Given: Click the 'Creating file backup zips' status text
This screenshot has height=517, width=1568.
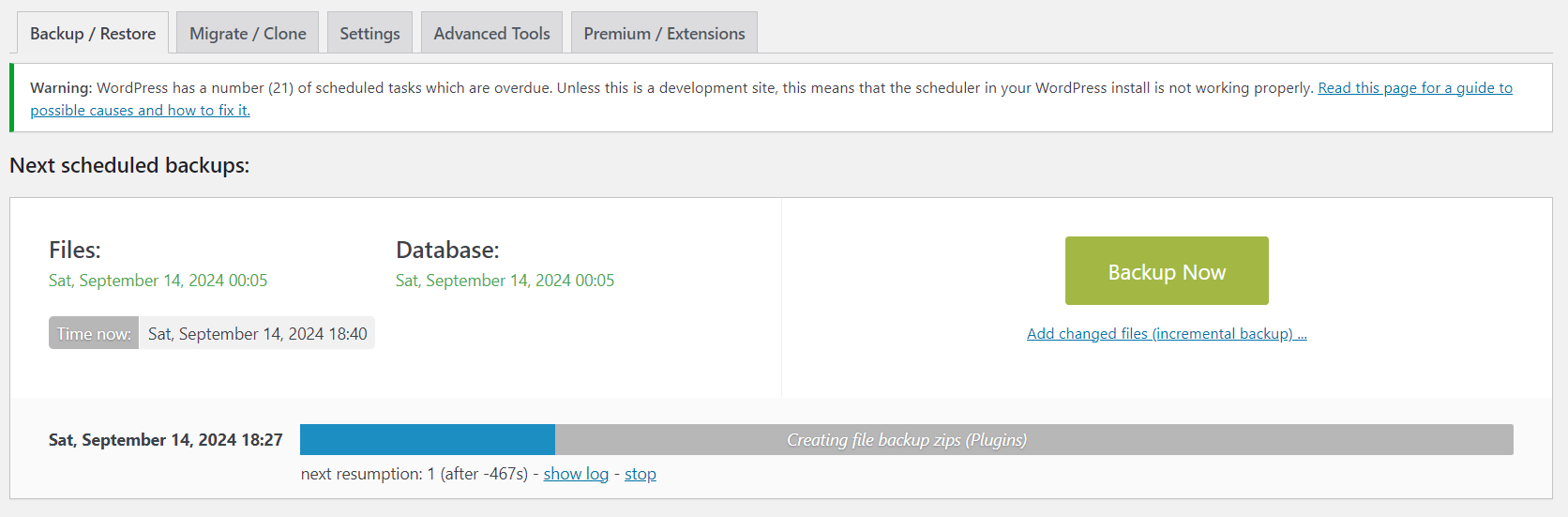Looking at the screenshot, I should [x=906, y=440].
